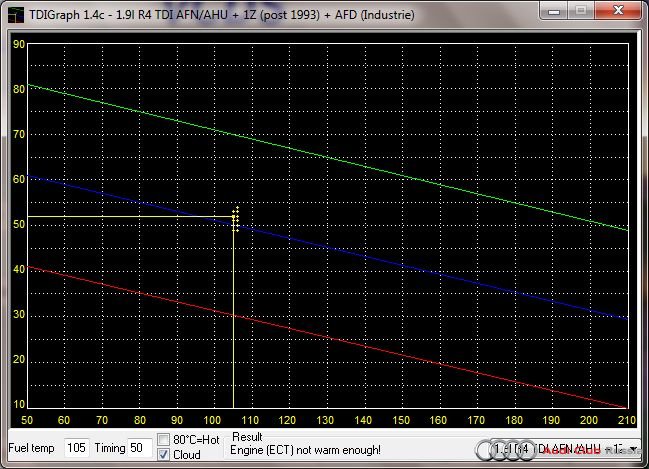Click y-axis label 90
The width and height of the screenshot is (649, 469).
[19, 44]
